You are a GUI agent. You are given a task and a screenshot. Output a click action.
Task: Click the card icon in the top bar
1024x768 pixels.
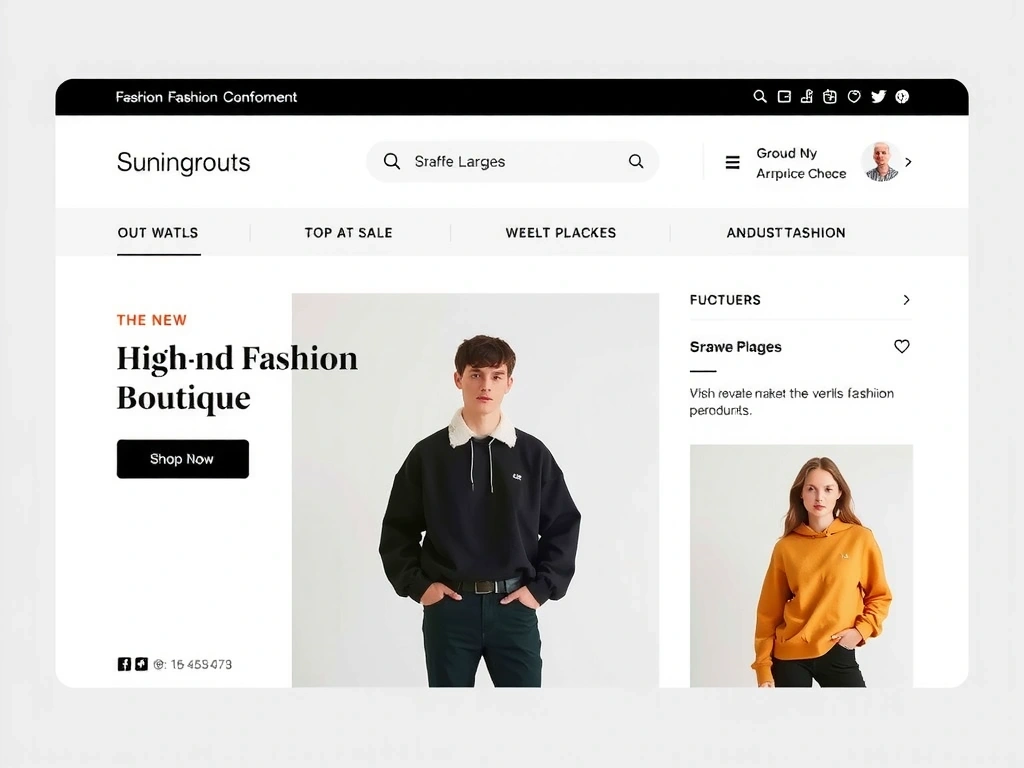point(784,96)
